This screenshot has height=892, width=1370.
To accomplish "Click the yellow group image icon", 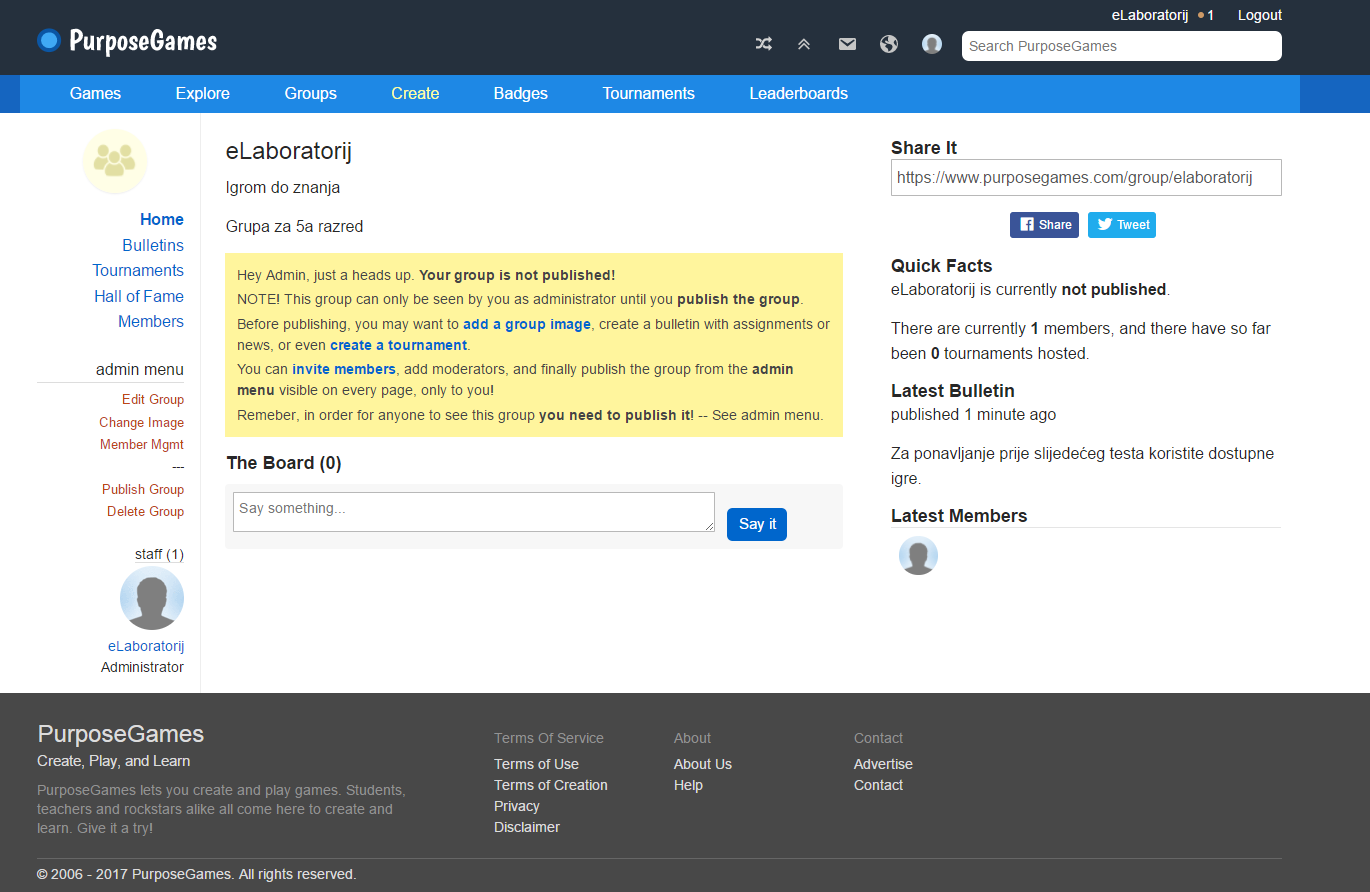I will tap(115, 161).
